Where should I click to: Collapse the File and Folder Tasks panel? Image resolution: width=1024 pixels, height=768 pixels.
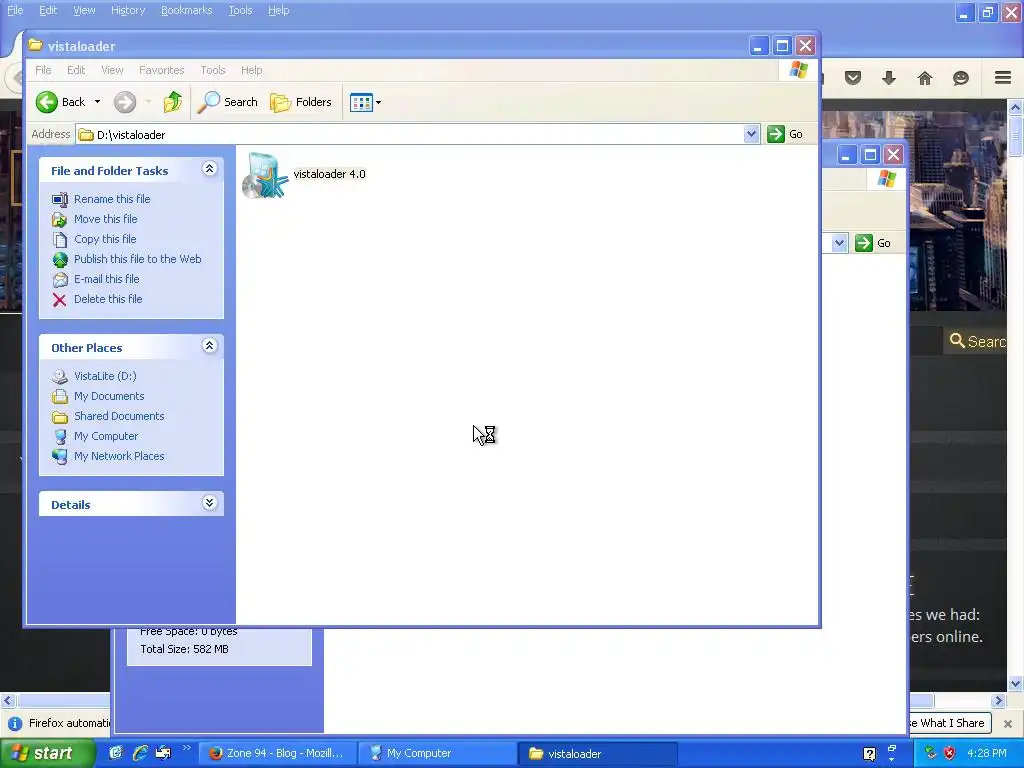(x=209, y=169)
